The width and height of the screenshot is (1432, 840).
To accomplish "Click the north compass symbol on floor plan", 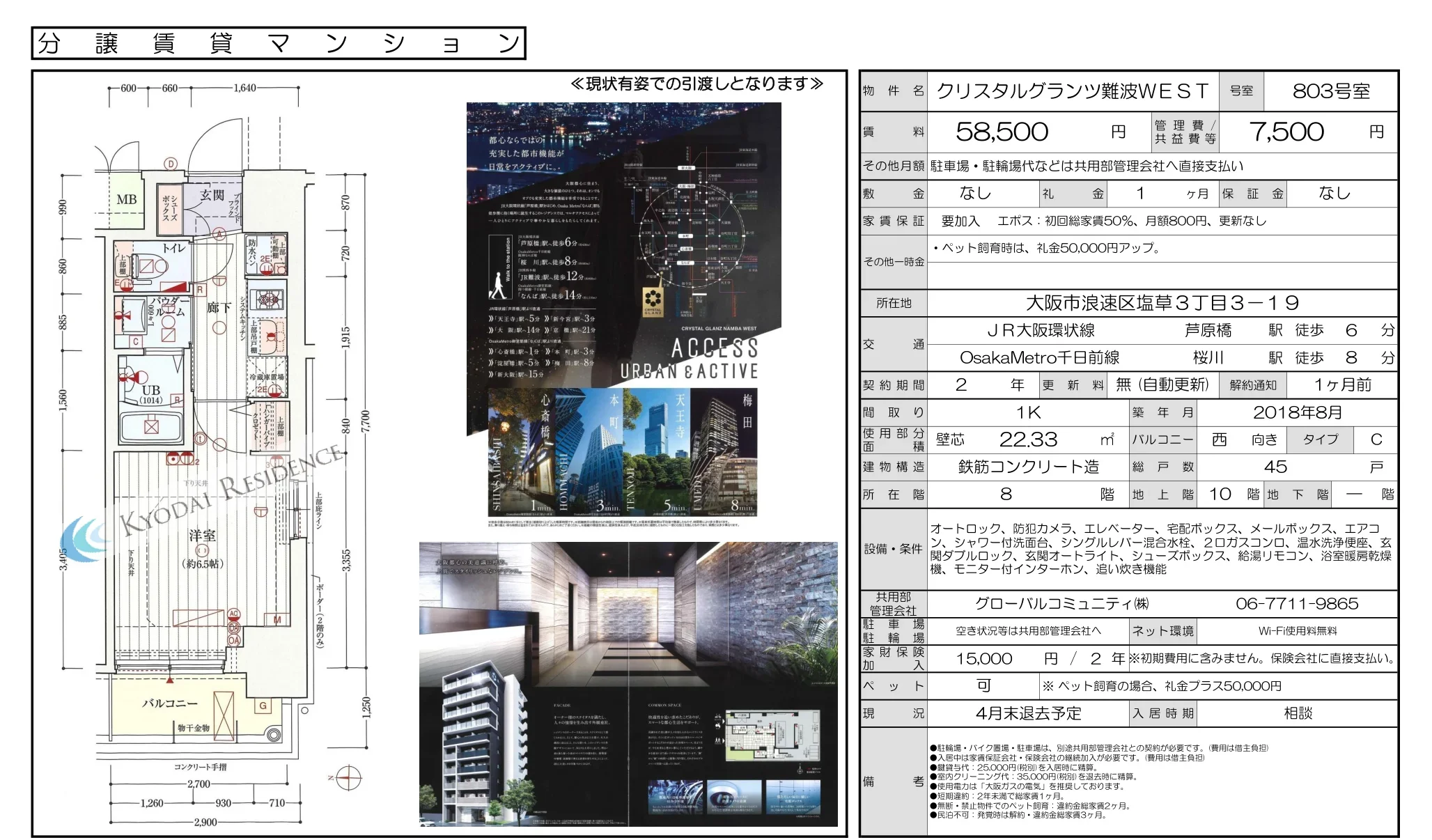I will point(349,777).
